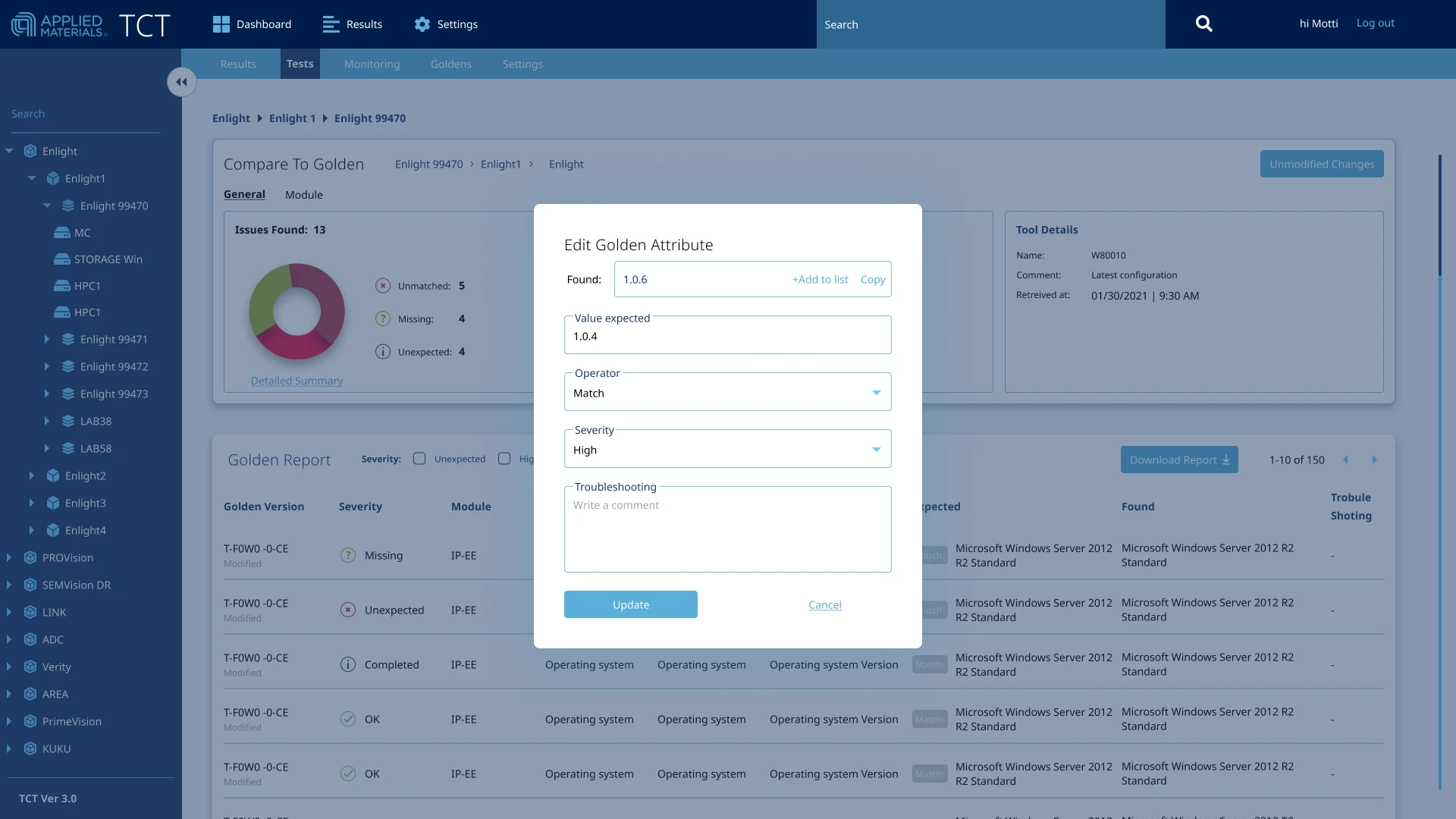1456x819 pixels.
Task: Click MC server icon in tree
Action: tap(62, 233)
